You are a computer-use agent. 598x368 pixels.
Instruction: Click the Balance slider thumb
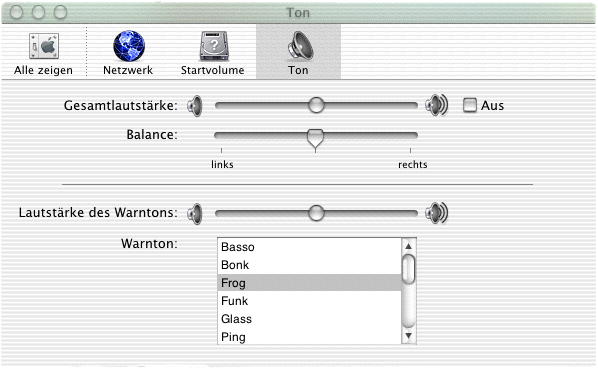coord(315,139)
